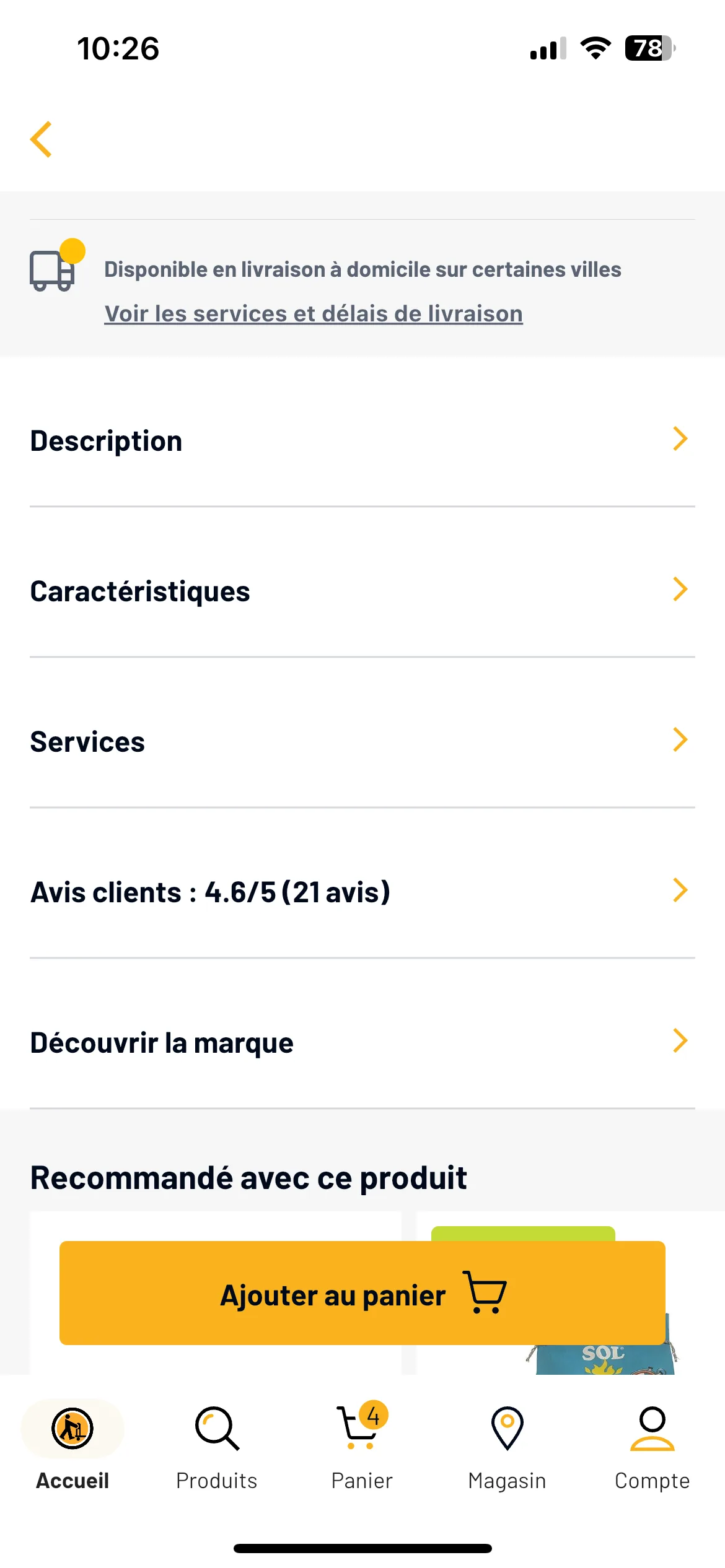Expand the Description section chevron
The width and height of the screenshot is (725, 1568).
coord(680,438)
